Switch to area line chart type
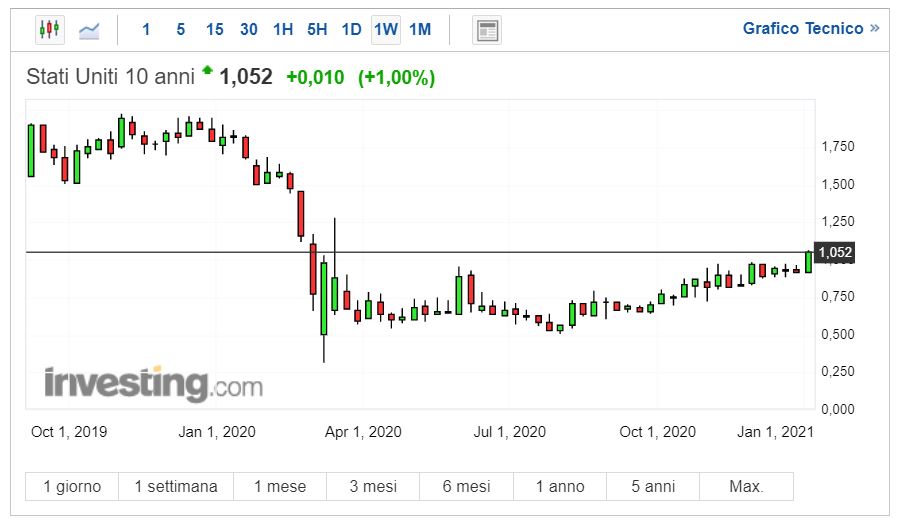898x529 pixels. tap(89, 30)
